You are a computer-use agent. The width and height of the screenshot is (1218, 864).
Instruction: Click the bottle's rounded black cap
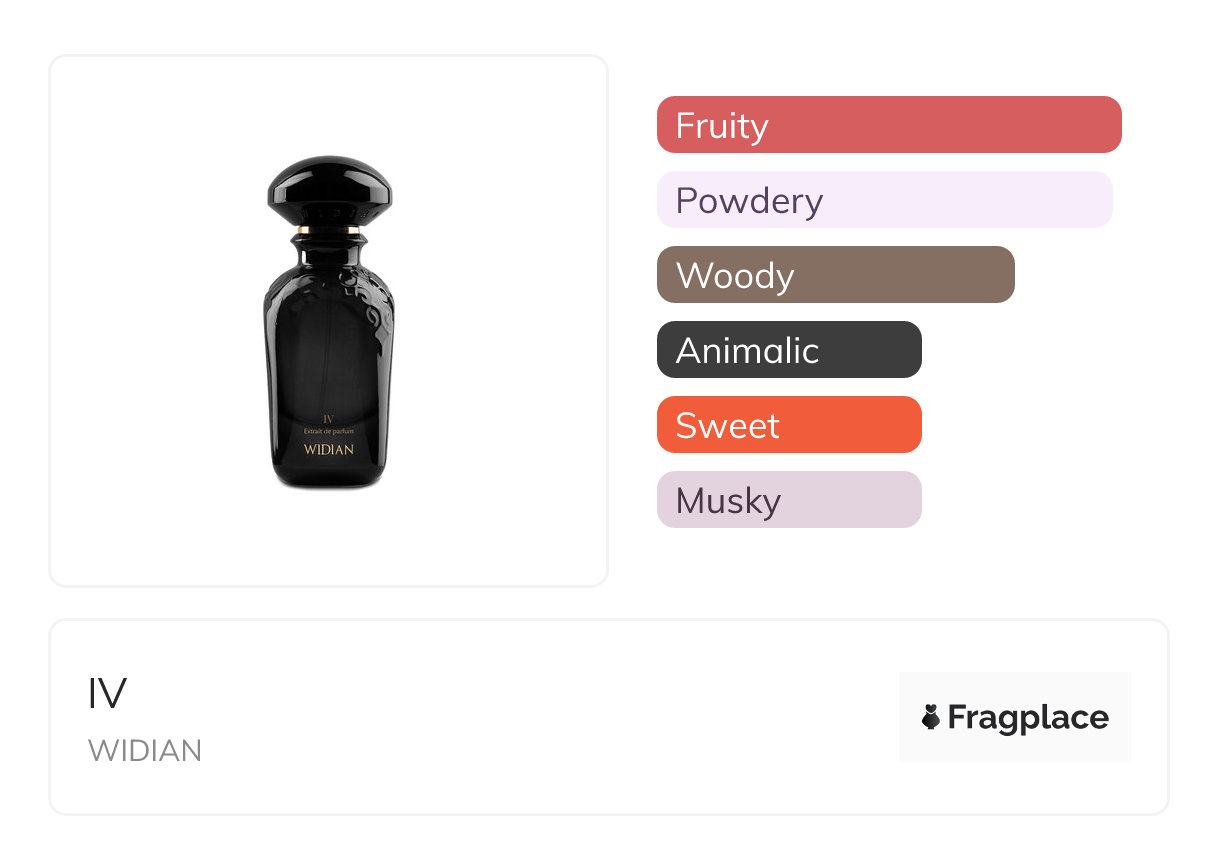[329, 187]
